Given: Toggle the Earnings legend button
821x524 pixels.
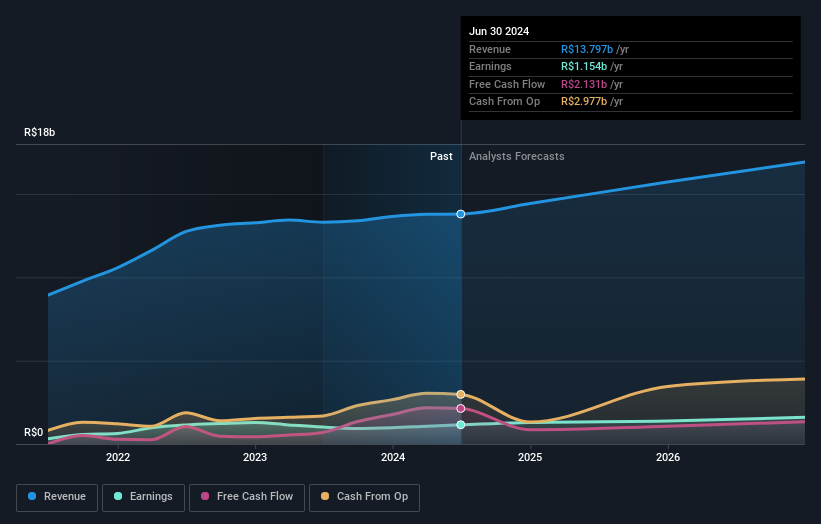Looking at the screenshot, I should pos(143,497).
